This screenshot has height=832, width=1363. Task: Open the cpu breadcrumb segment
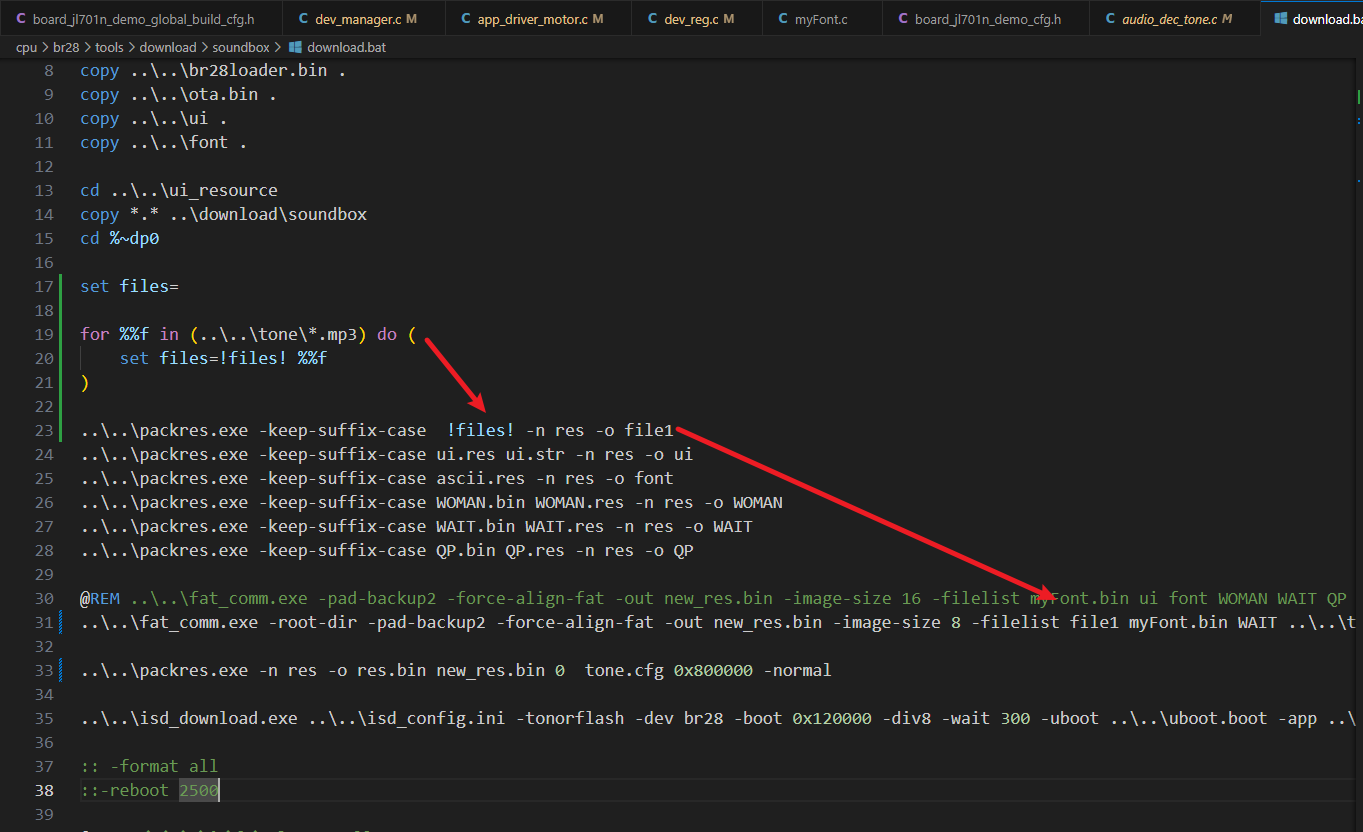pos(26,47)
